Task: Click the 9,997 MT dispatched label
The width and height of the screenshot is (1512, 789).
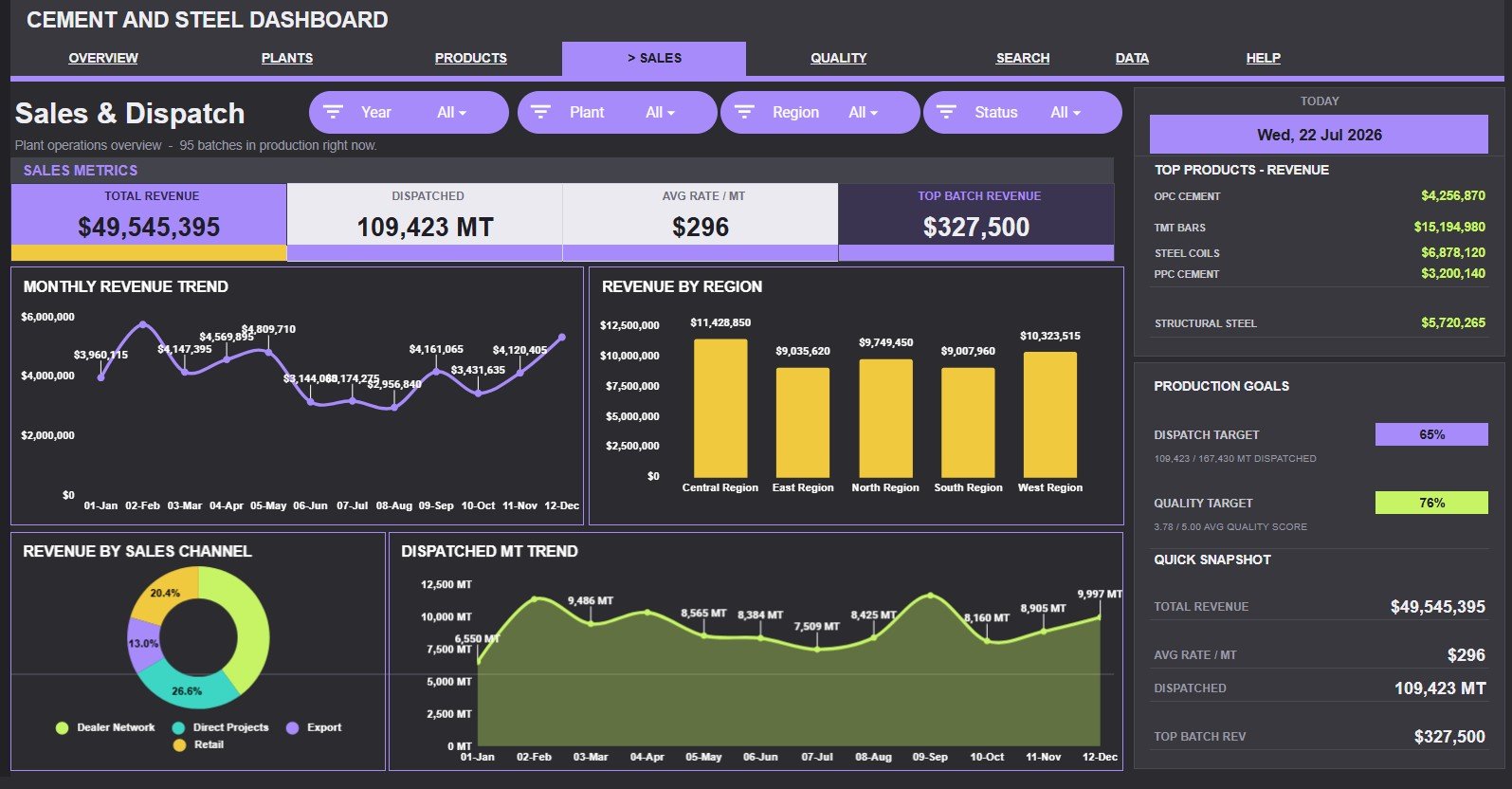Action: (x=1100, y=594)
